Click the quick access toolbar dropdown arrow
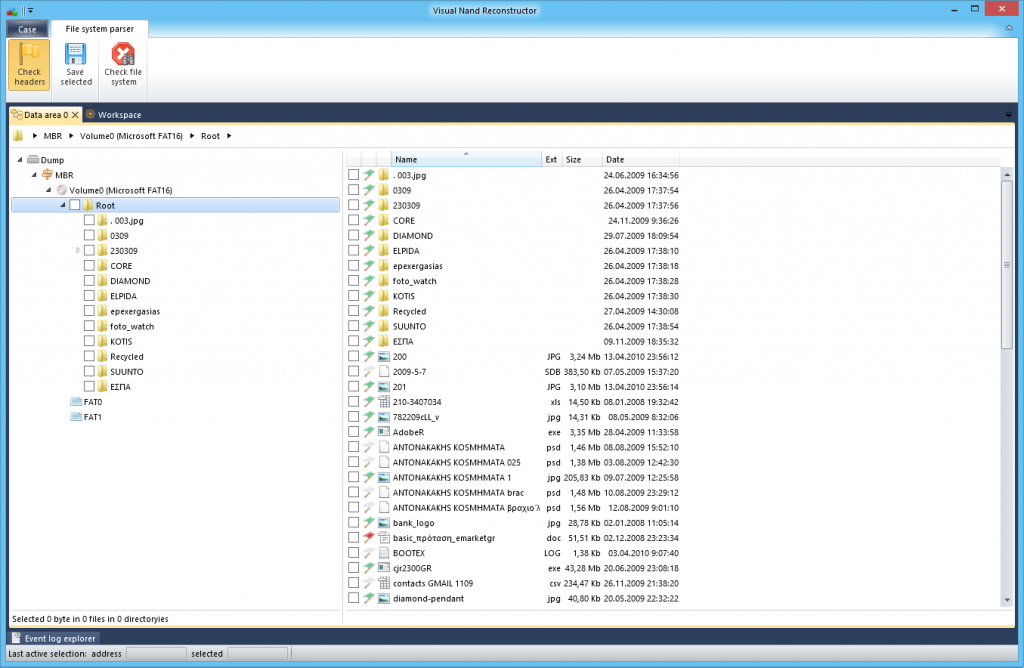 (31, 10)
